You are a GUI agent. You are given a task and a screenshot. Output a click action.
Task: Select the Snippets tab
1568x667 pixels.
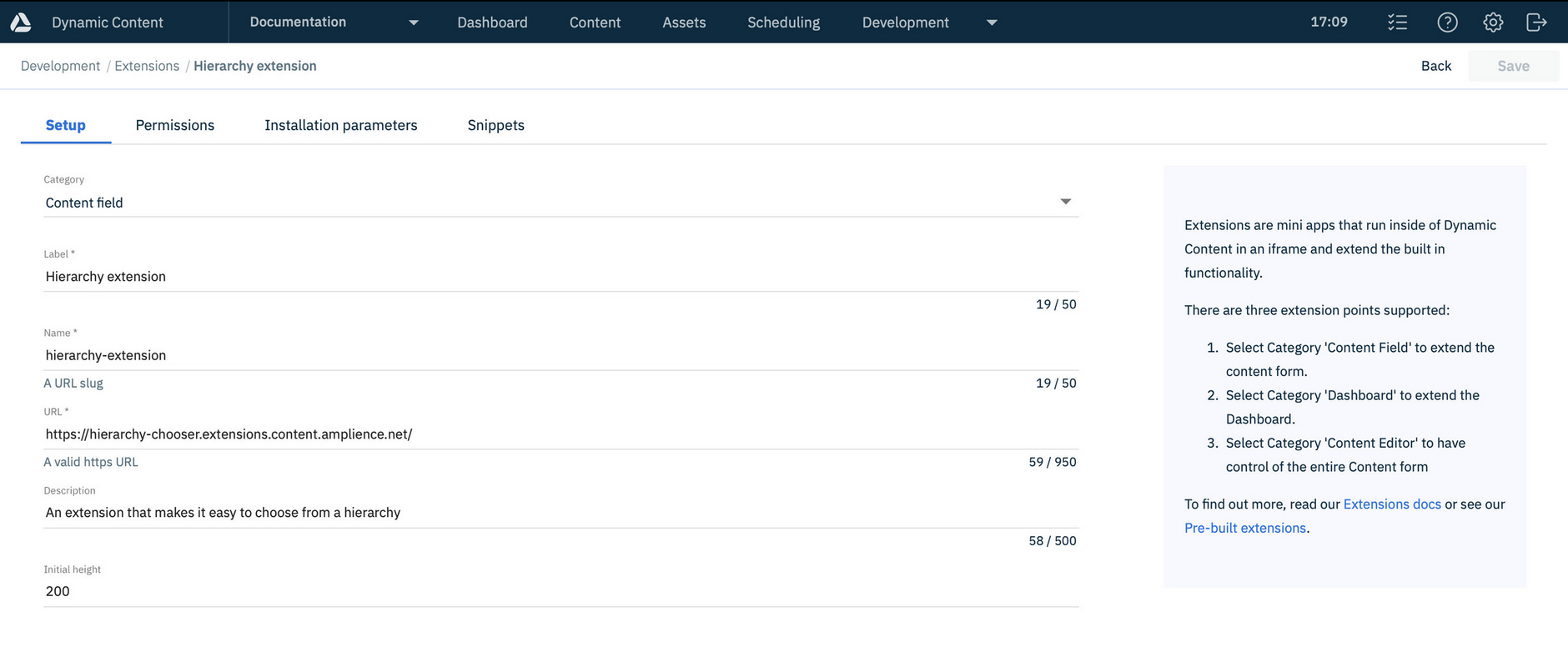tap(495, 125)
